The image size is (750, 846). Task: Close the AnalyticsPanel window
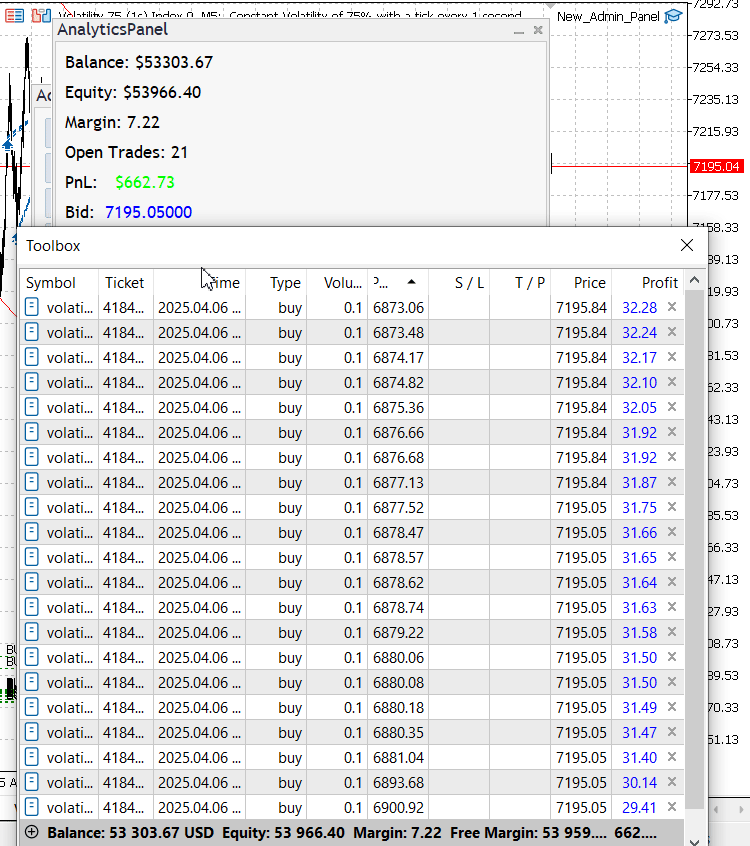[x=538, y=30]
